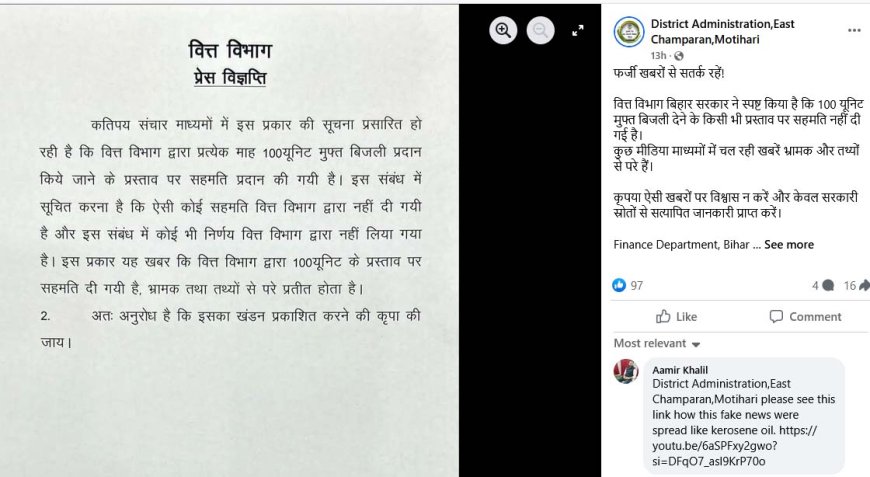Image resolution: width=870 pixels, height=477 pixels.
Task: Click the District Administration profile picture
Action: tap(629, 32)
